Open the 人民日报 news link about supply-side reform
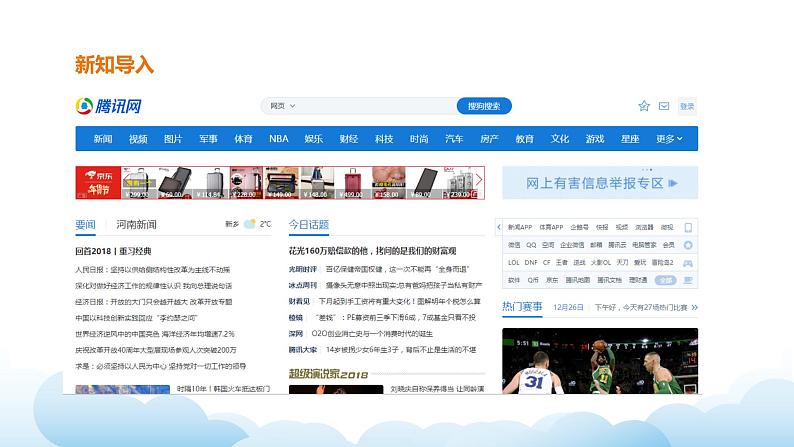The width and height of the screenshot is (794, 447). click(x=152, y=270)
